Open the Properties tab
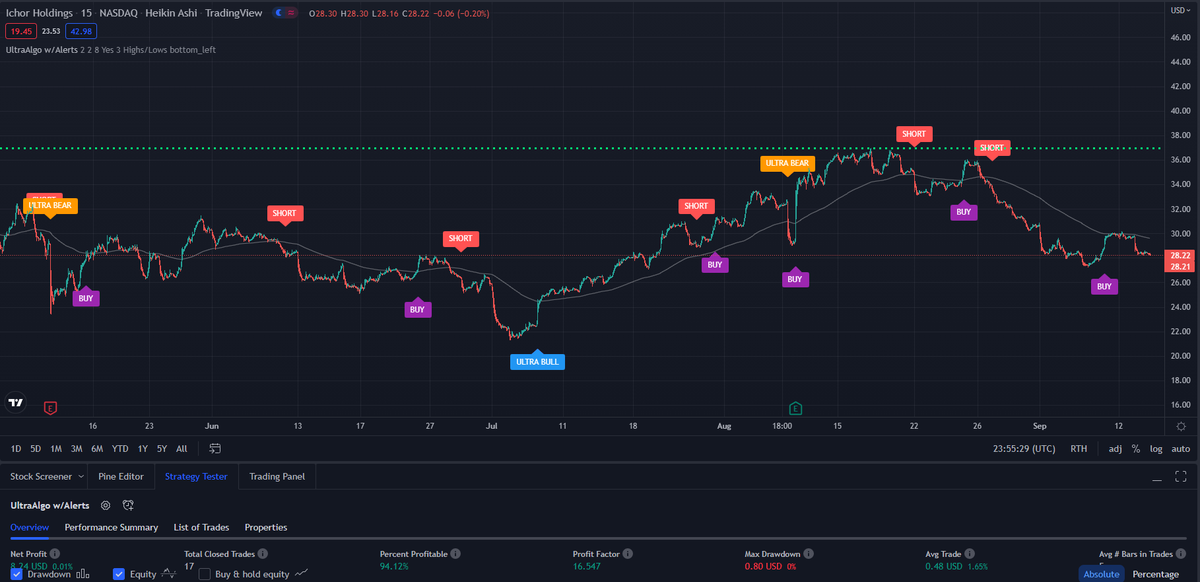 [x=266, y=527]
